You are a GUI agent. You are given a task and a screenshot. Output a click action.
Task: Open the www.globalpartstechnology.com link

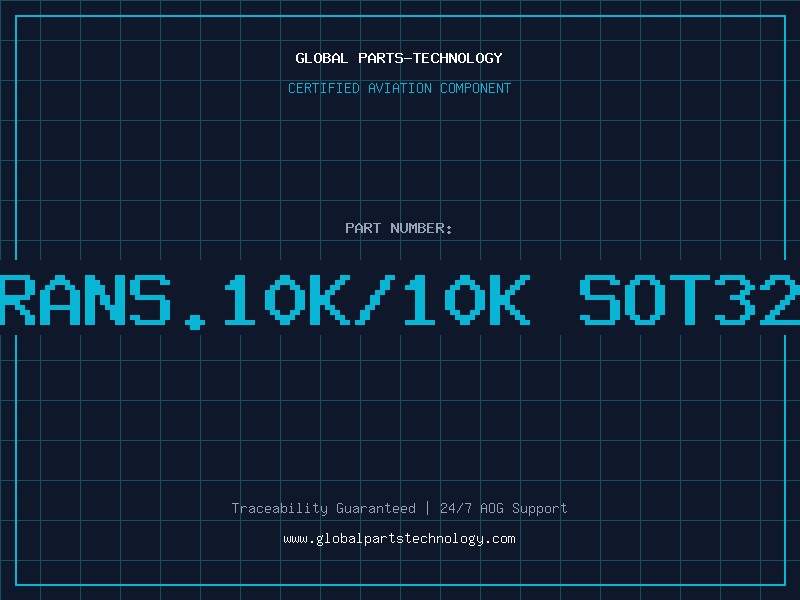coord(399,539)
